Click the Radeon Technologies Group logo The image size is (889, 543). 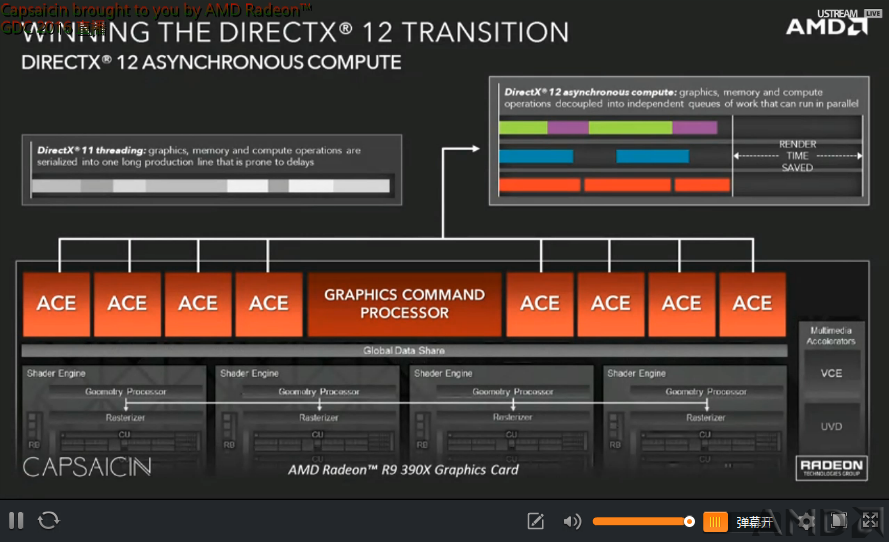click(831, 468)
